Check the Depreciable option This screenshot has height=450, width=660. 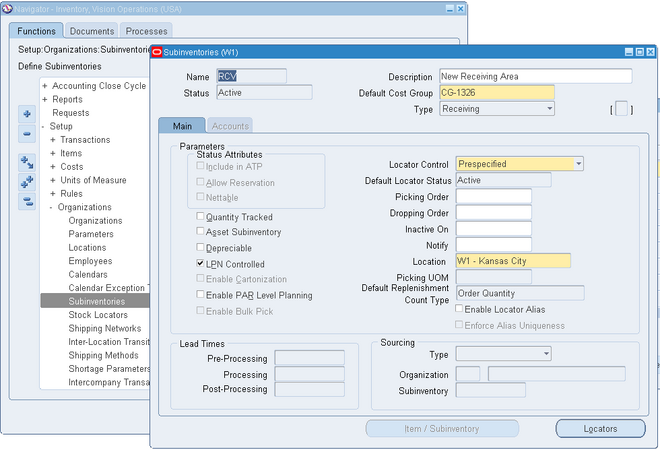point(200,247)
